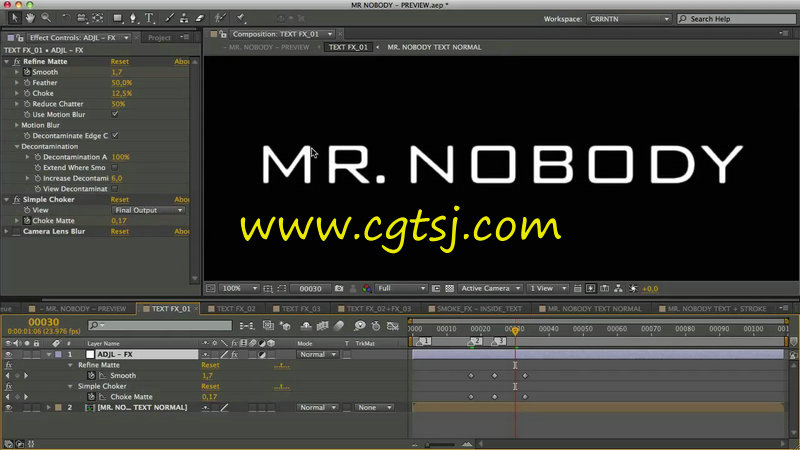
Task: Click the ADJL - FX layer label color
Action: pos(58,355)
